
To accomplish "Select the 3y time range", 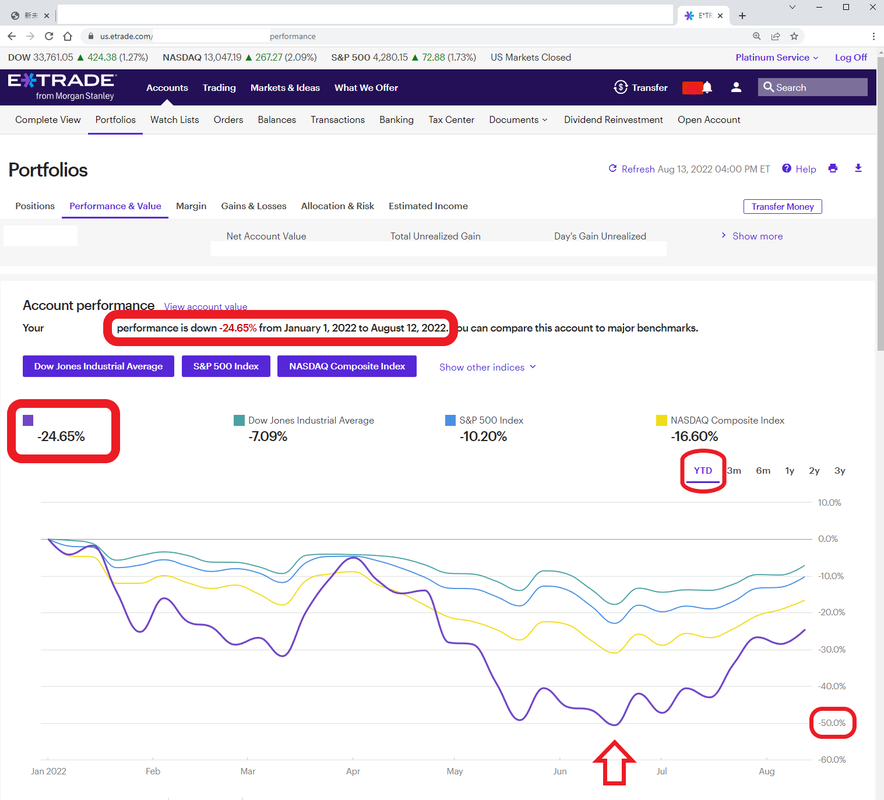I will 839,470.
